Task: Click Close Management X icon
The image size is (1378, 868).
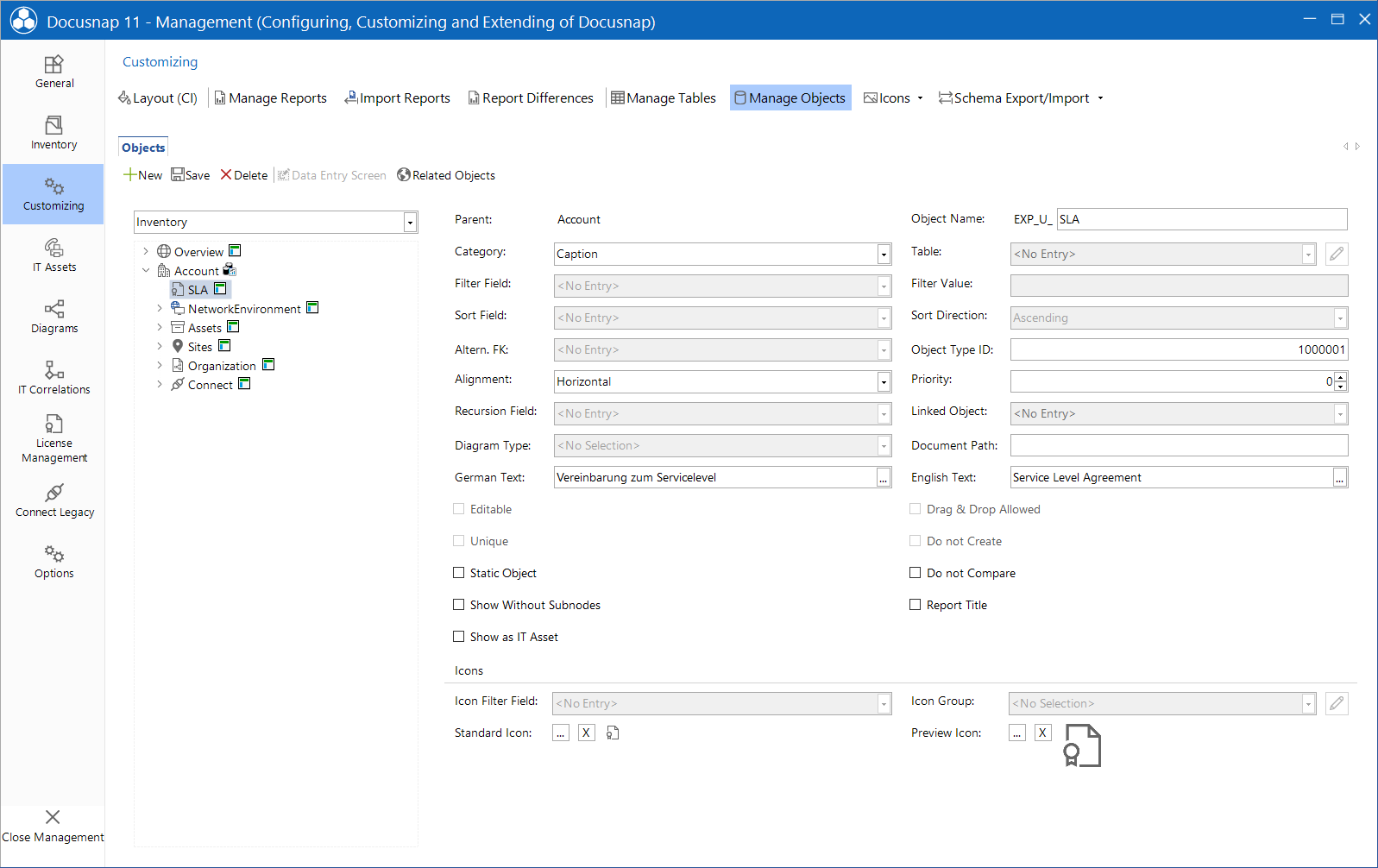Action: (53, 817)
